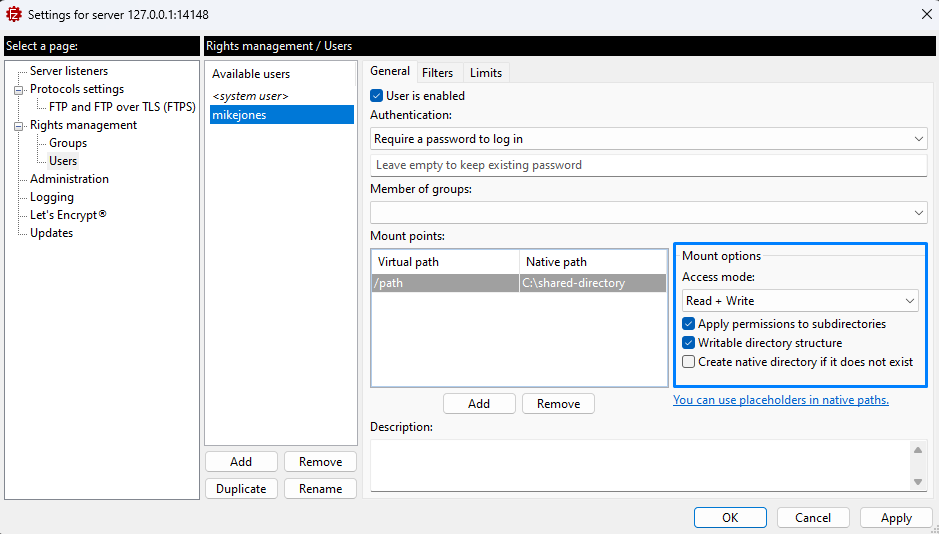The height and width of the screenshot is (534, 939).
Task: Select the Groups page in tree
Action: tap(68, 143)
